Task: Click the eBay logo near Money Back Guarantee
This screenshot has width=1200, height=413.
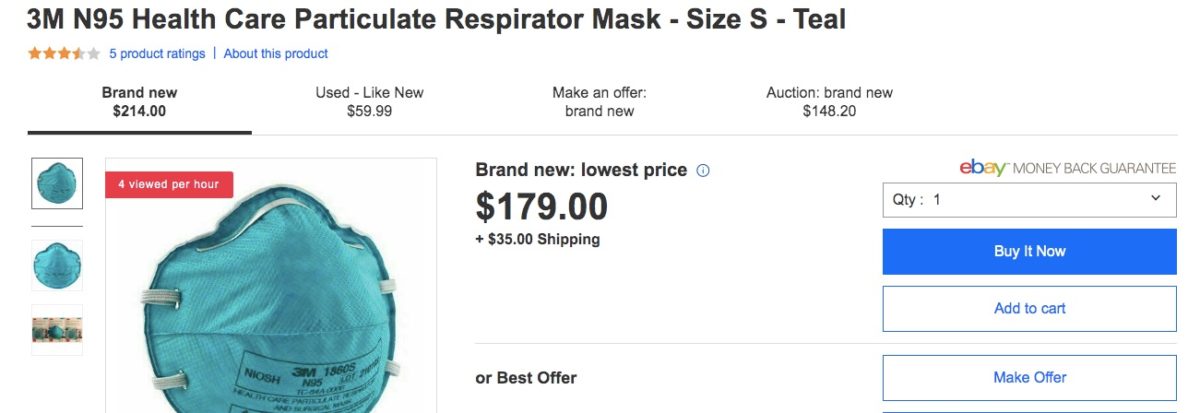Action: pyautogui.click(x=983, y=168)
